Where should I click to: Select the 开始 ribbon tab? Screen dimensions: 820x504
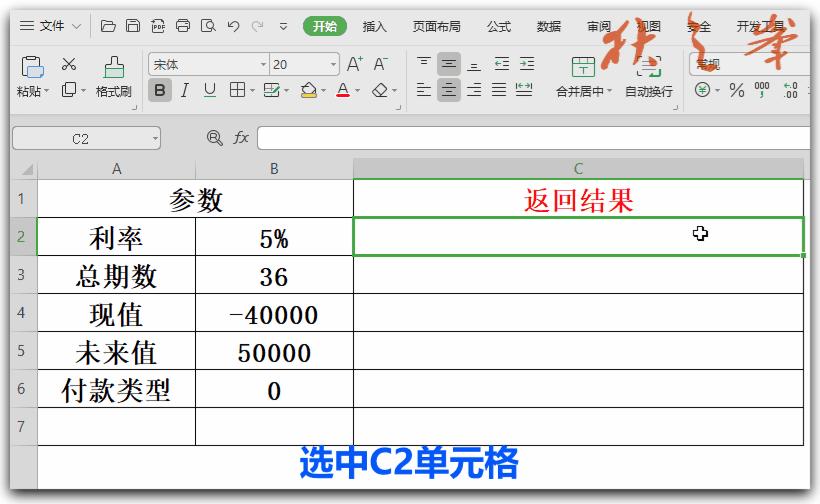click(325, 26)
